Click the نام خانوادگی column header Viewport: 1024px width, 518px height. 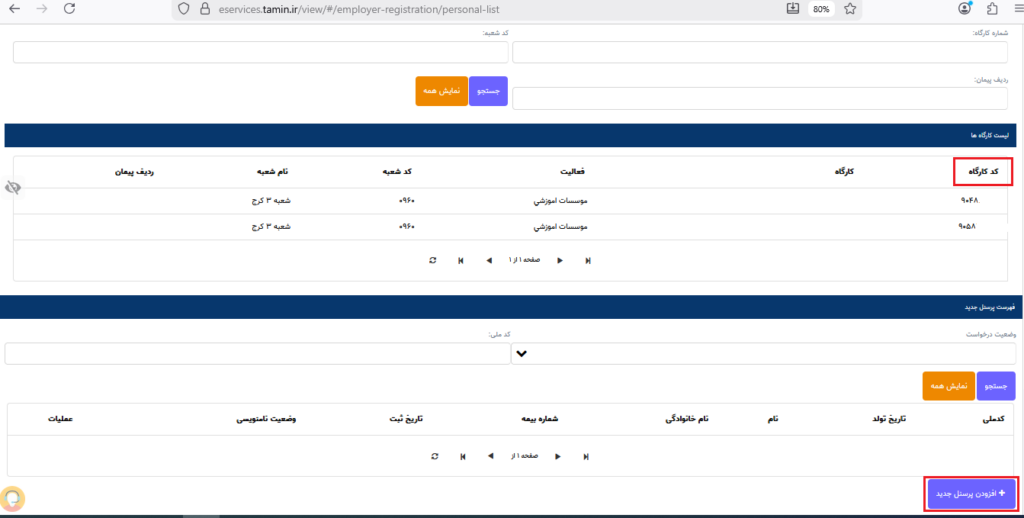tap(687, 419)
